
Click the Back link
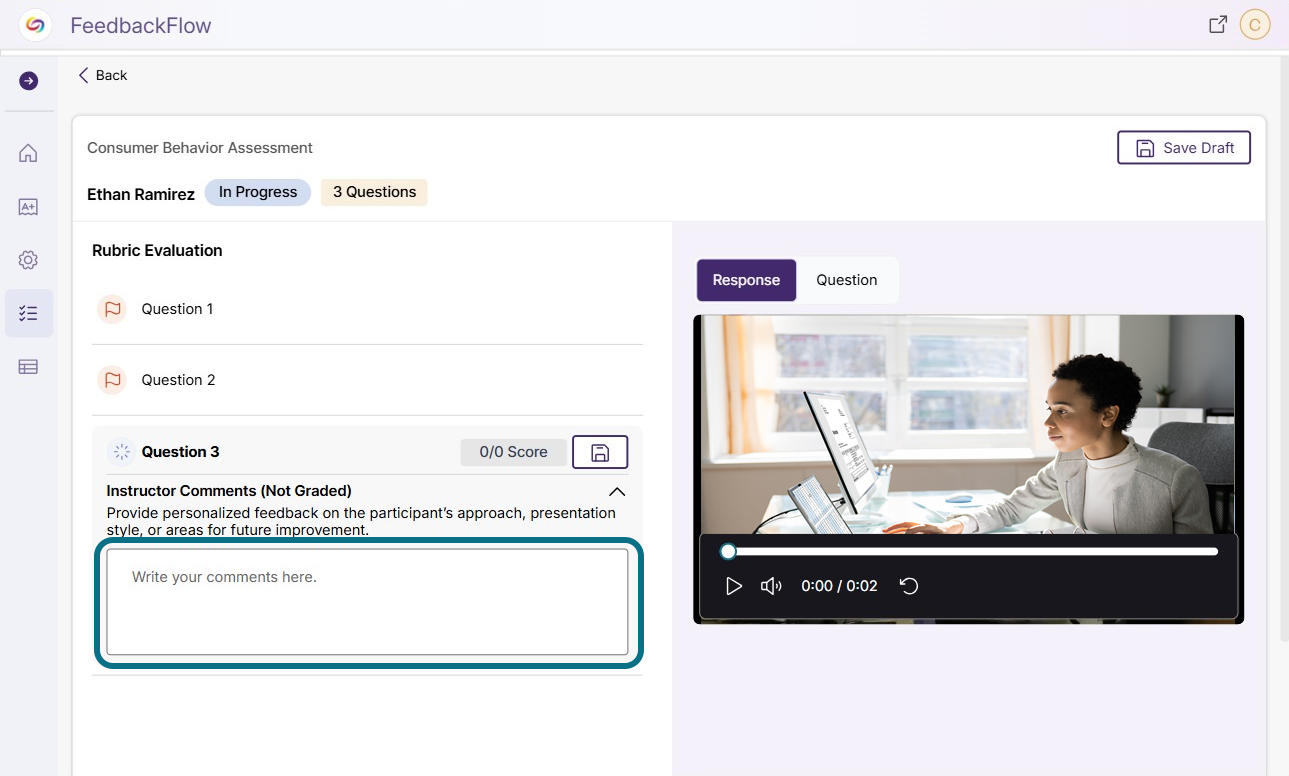pyautogui.click(x=103, y=75)
